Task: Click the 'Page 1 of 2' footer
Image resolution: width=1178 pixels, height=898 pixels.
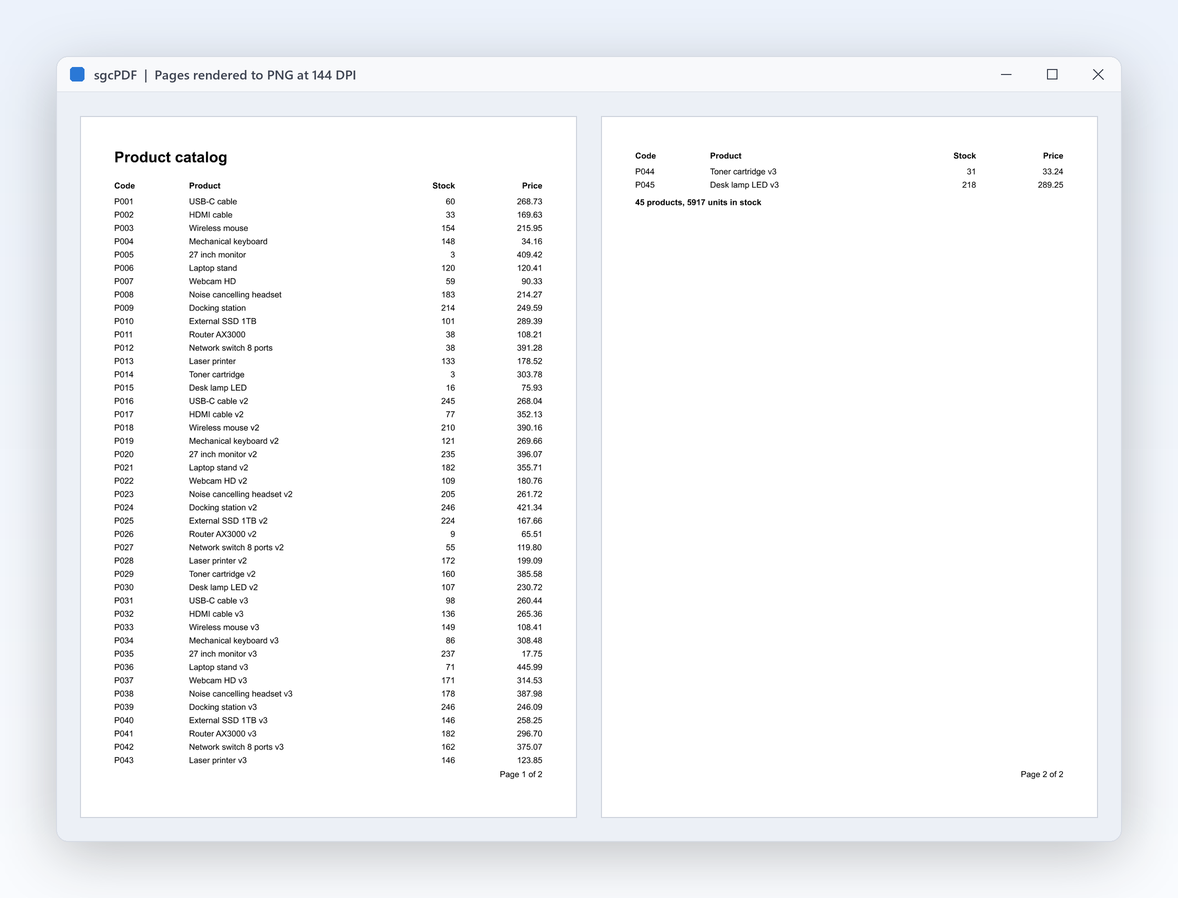Action: [521, 774]
